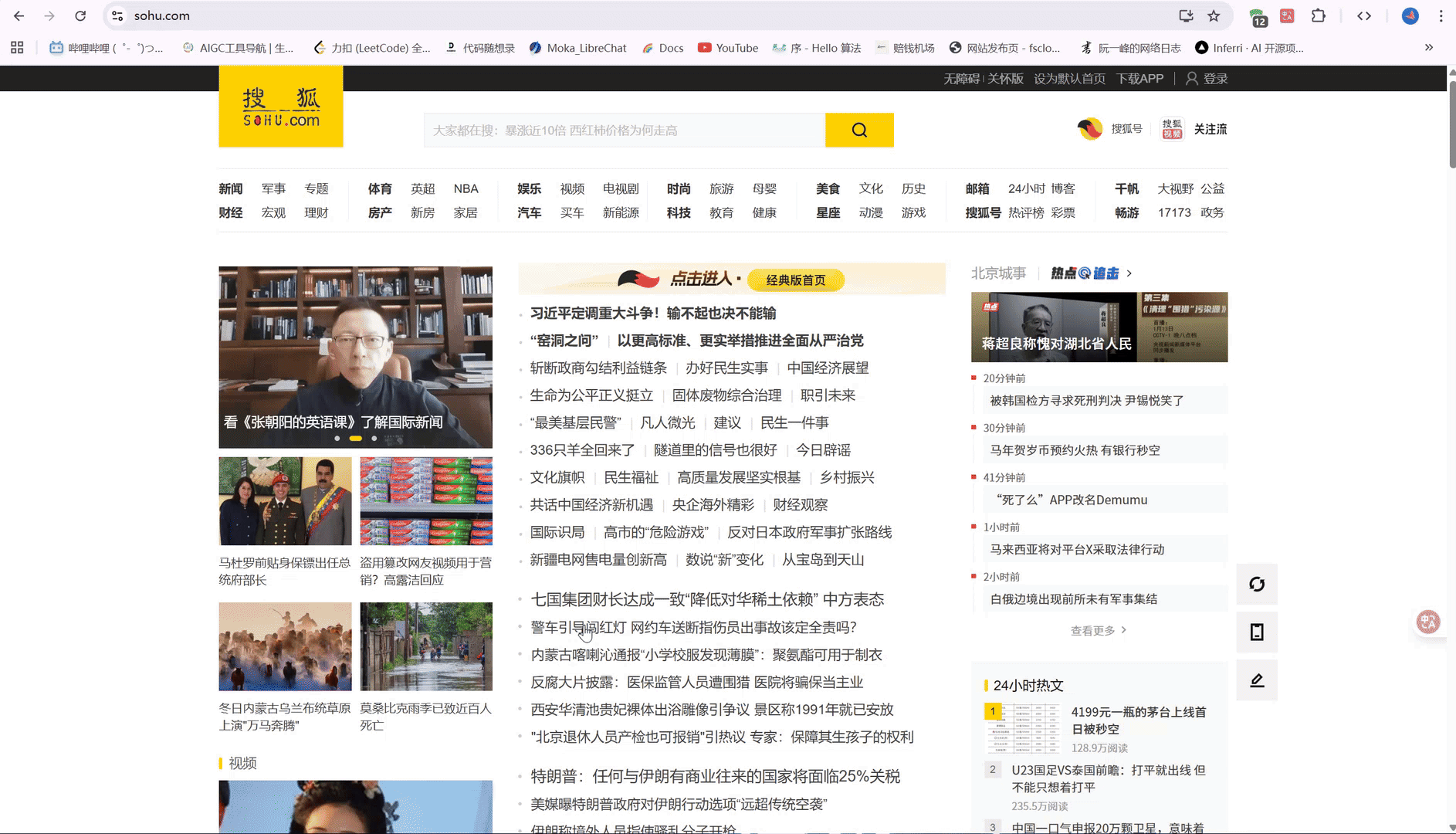Click the yellow search magnifier button

pos(859,130)
